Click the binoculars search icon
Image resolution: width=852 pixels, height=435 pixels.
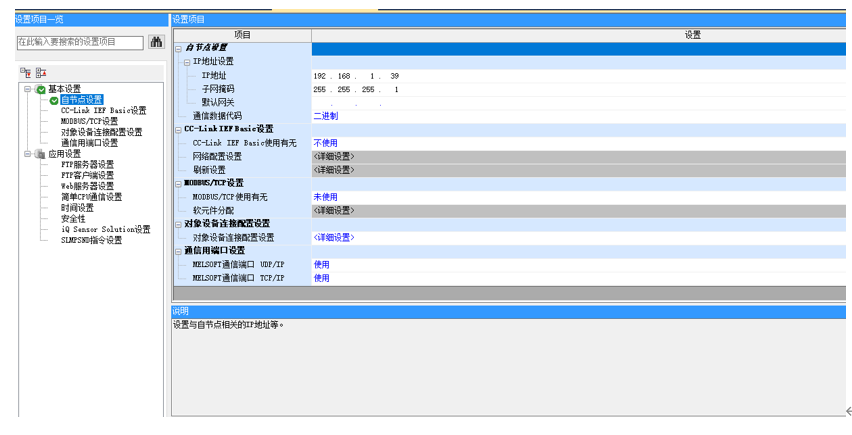[x=156, y=42]
